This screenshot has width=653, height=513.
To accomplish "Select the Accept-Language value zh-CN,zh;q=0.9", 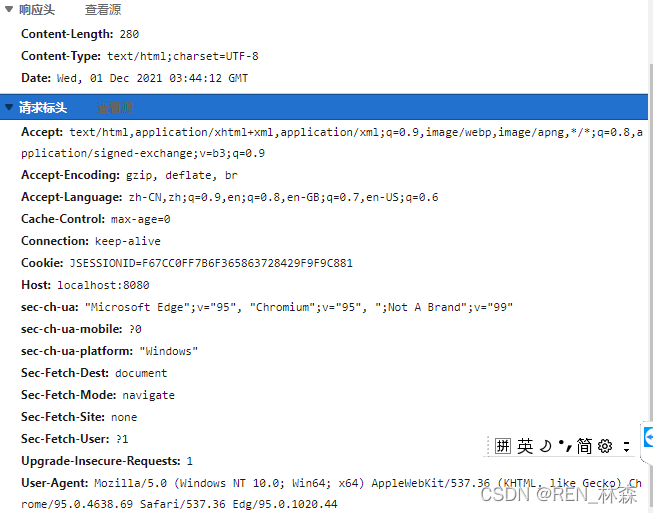I will 284,197.
